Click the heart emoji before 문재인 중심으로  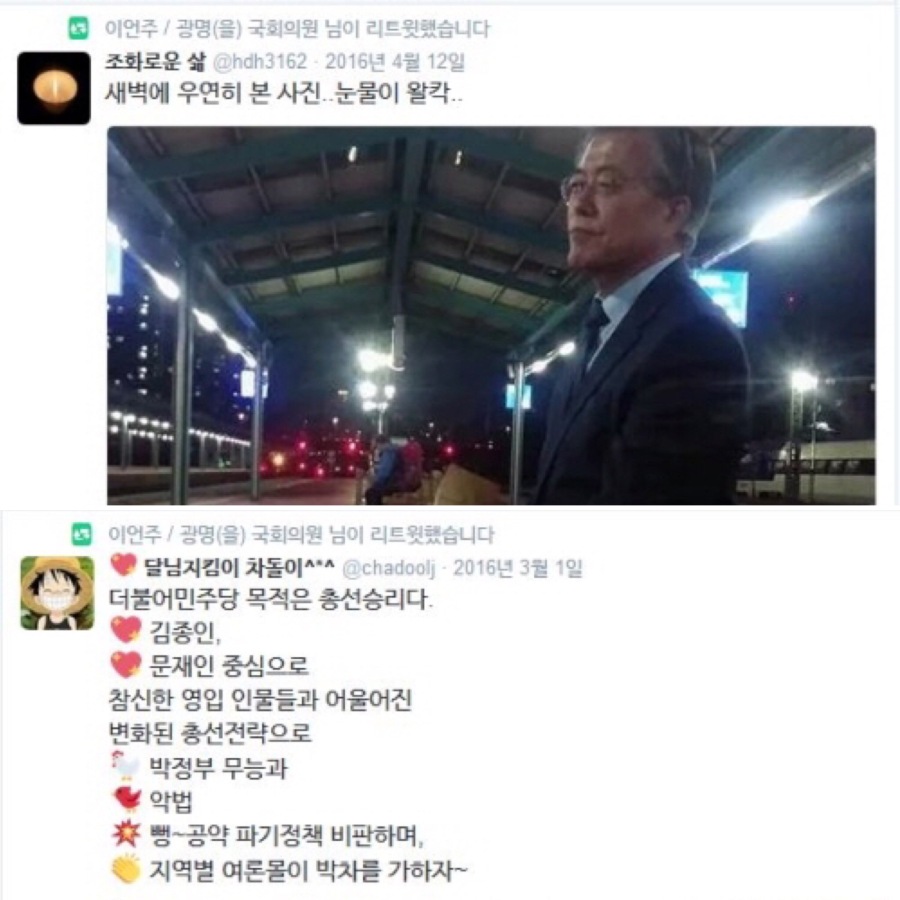(126, 665)
